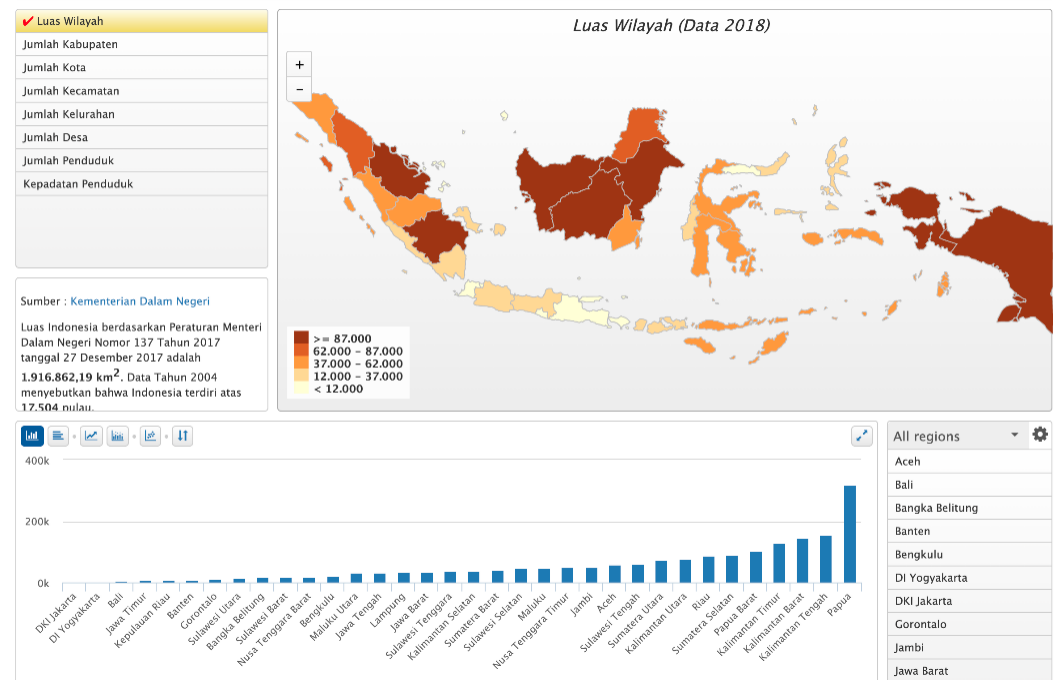The image size is (1054, 684).
Task: Open the Kementerian Dalam Negeri source link
Action: pos(140,302)
